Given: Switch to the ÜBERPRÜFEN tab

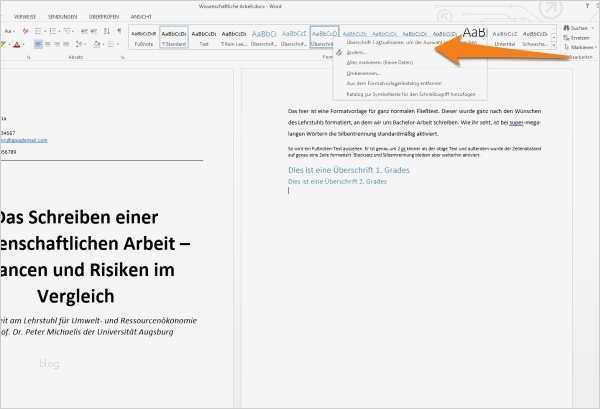Looking at the screenshot, I should [104, 17].
